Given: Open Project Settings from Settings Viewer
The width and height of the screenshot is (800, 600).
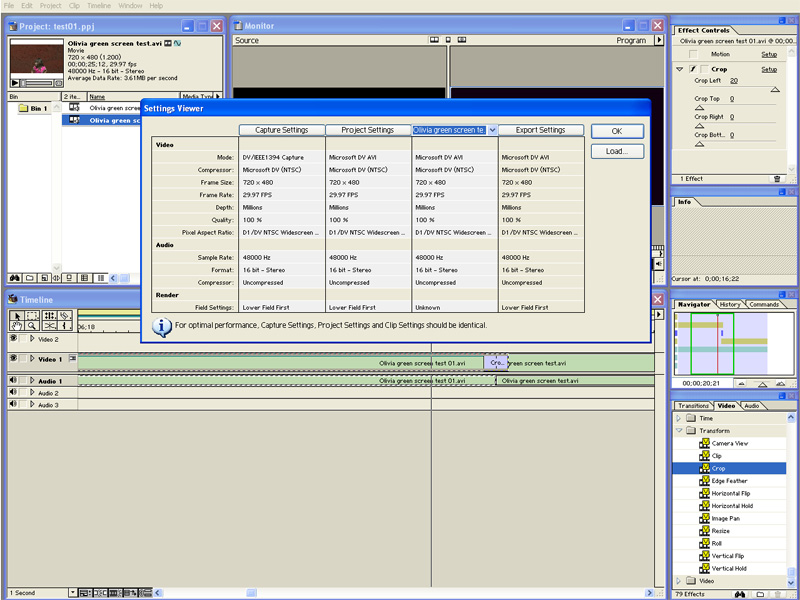Looking at the screenshot, I should [x=368, y=130].
